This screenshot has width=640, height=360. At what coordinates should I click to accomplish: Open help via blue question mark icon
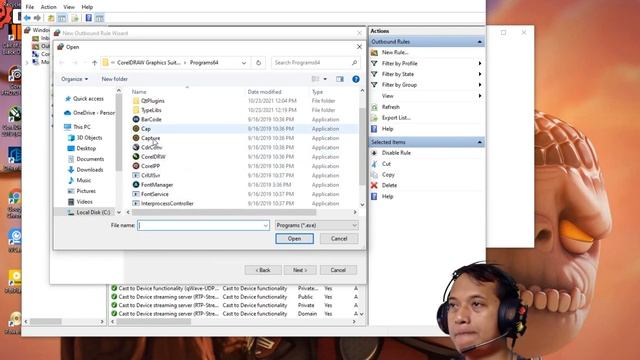click(356, 79)
